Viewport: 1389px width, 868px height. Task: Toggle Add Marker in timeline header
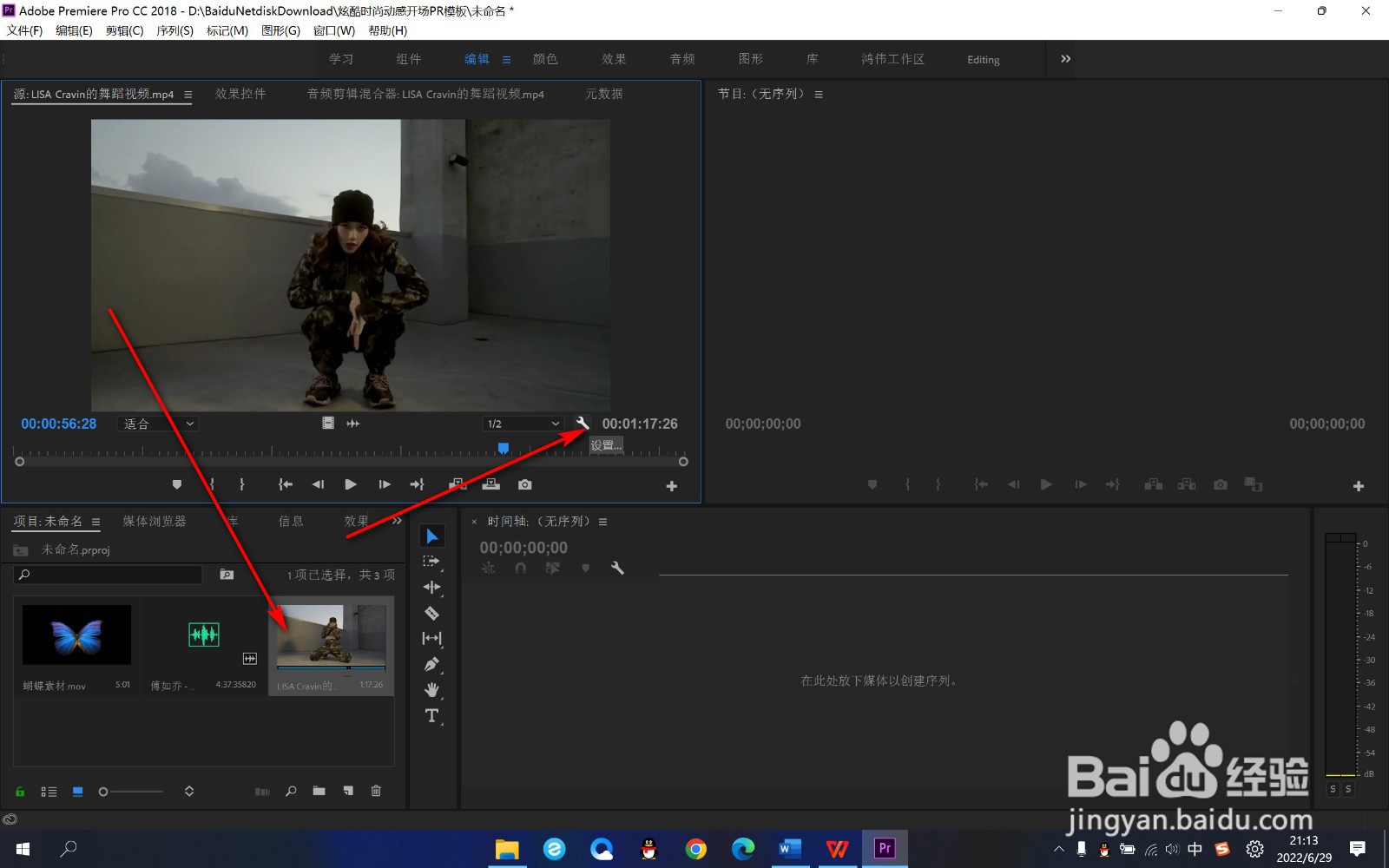(586, 568)
